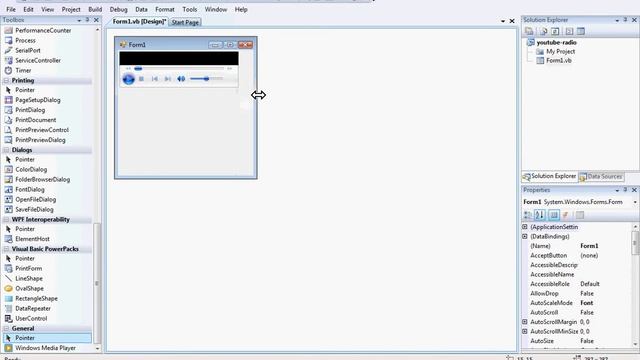Collapse the Printing toolbox group
This screenshot has width=640, height=360.
coord(7,80)
